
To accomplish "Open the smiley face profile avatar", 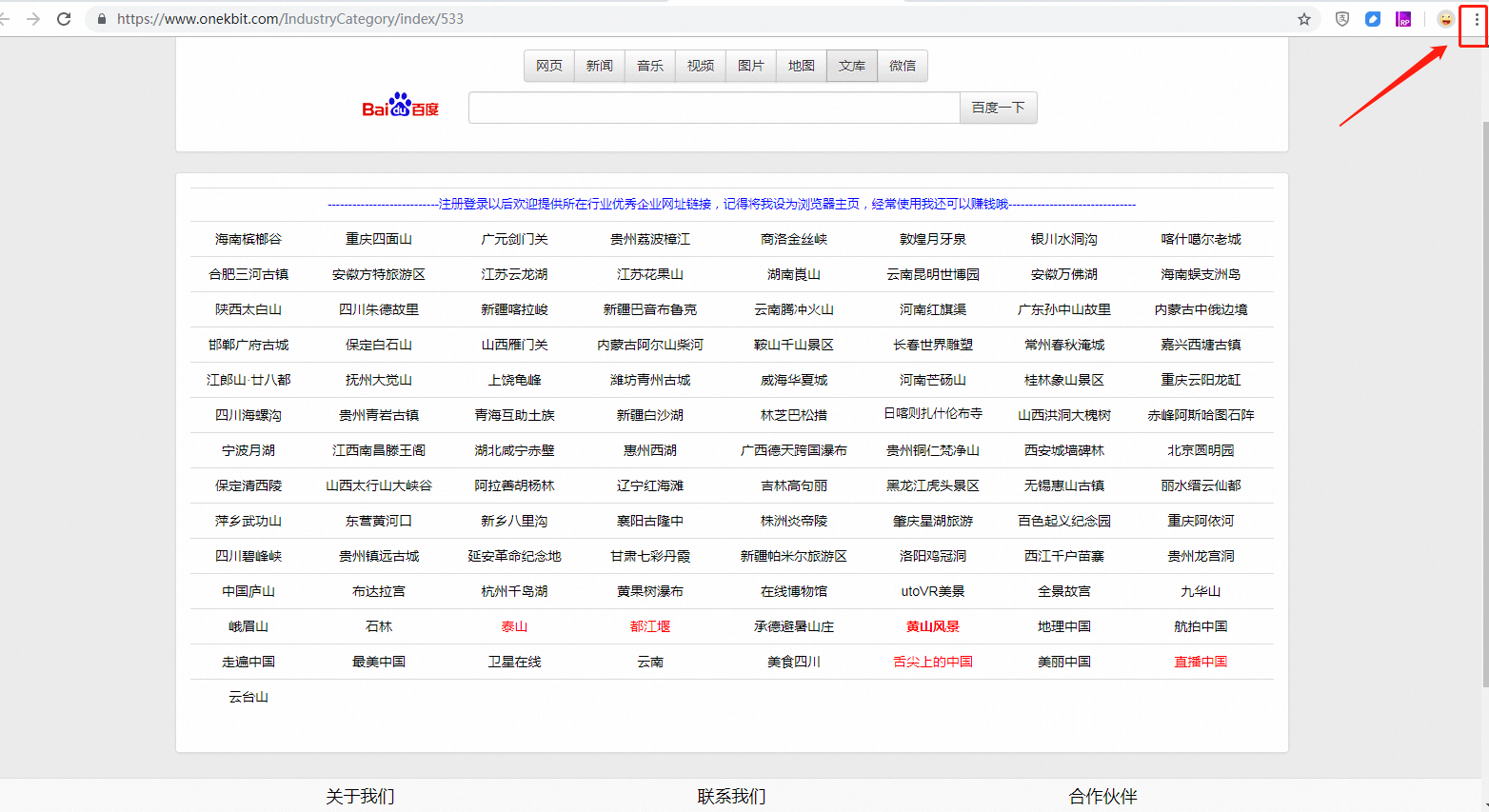I will click(1445, 19).
